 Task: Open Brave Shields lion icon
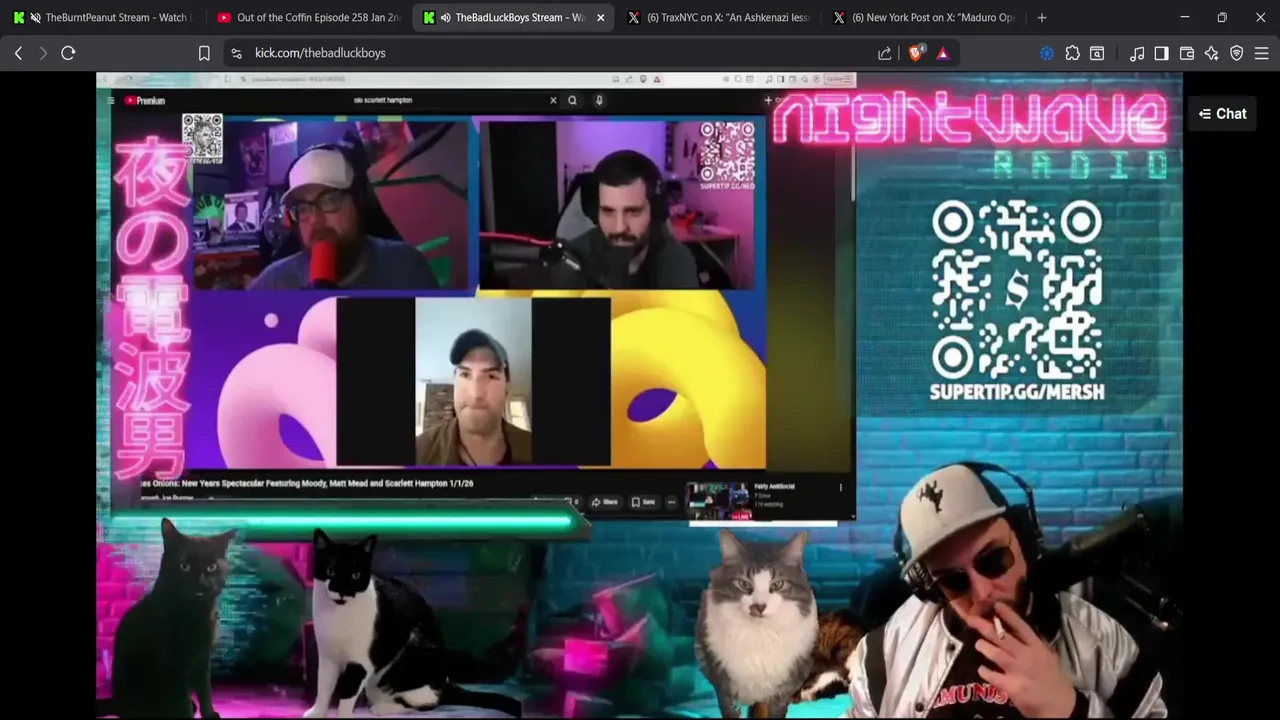coord(916,53)
